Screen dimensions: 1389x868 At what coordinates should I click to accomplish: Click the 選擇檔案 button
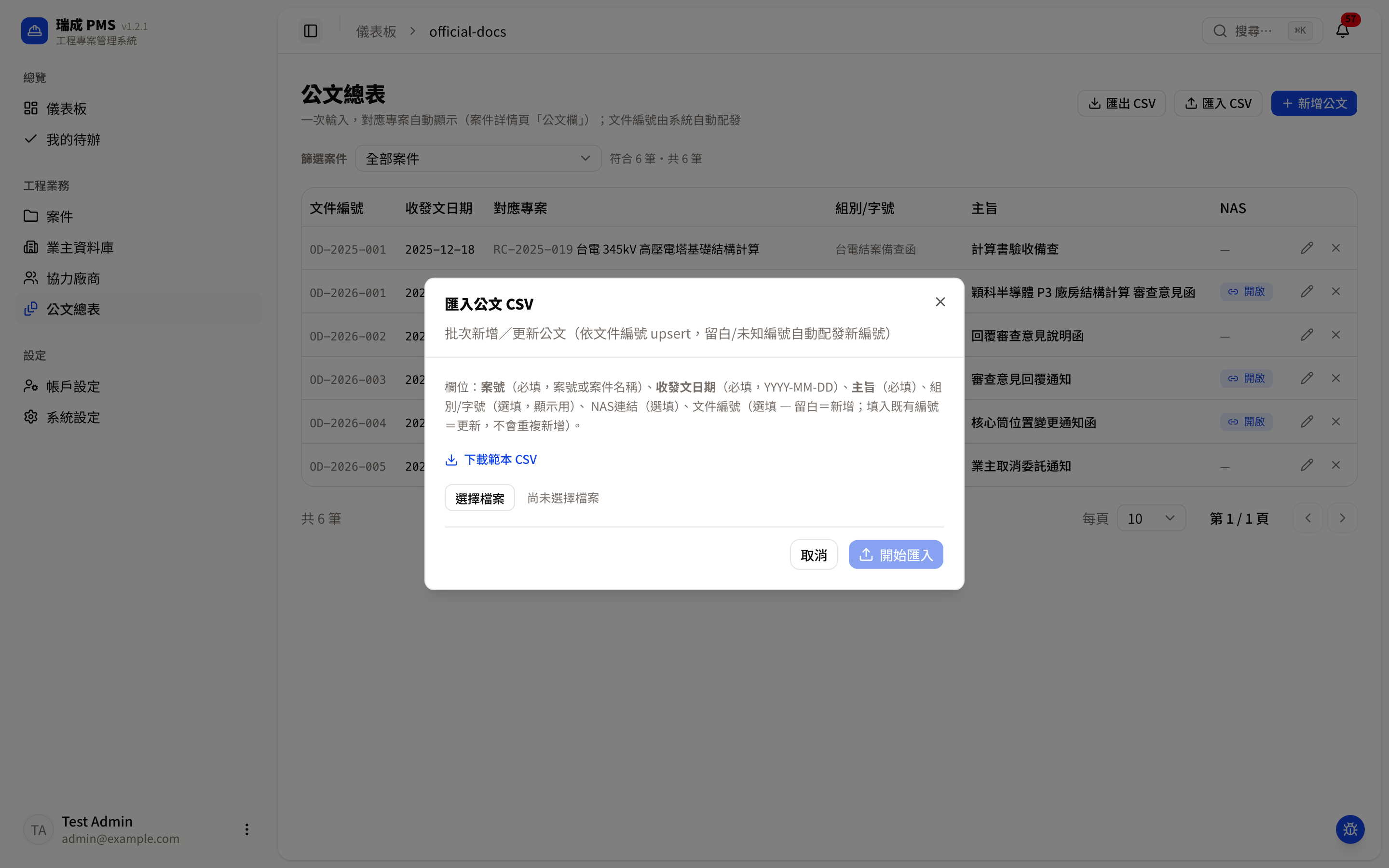click(479, 498)
